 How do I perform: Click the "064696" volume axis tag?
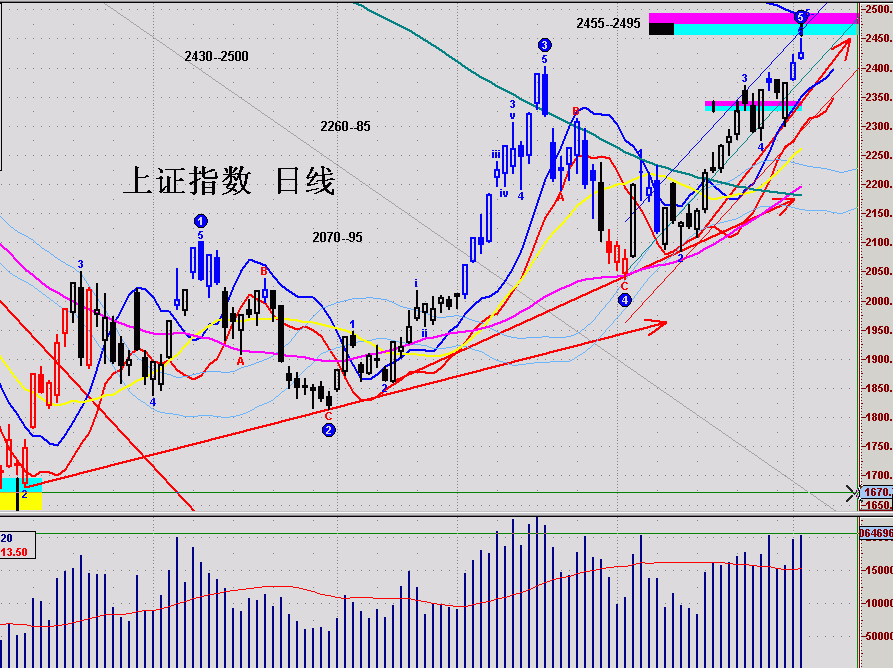[876, 533]
